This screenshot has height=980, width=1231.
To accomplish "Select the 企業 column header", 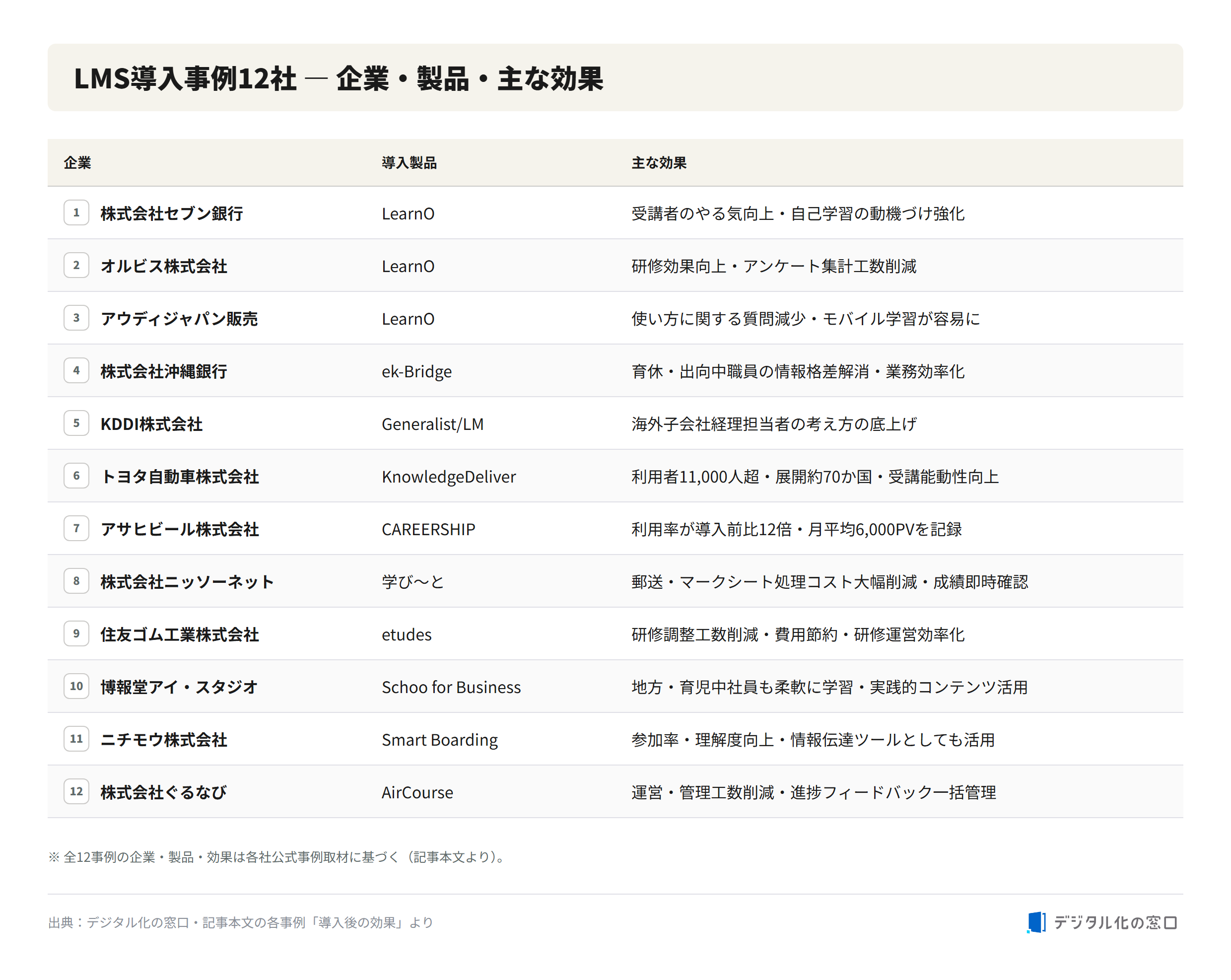I will 77,163.
